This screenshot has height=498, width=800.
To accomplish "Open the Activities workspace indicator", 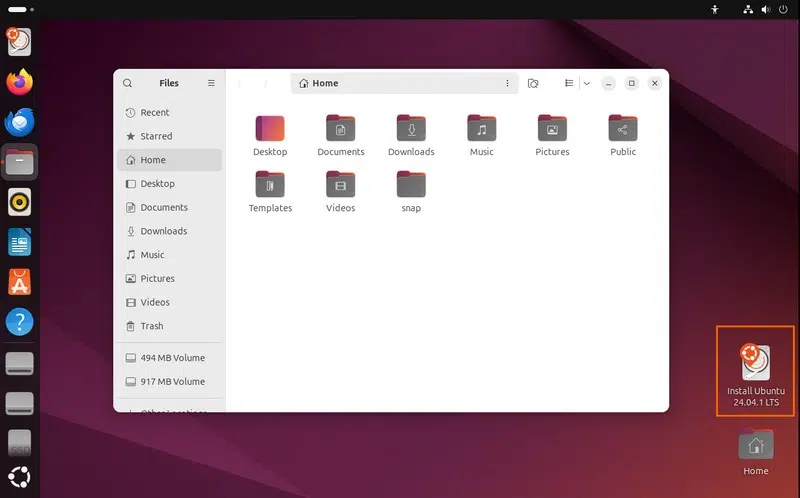I will coord(20,9).
